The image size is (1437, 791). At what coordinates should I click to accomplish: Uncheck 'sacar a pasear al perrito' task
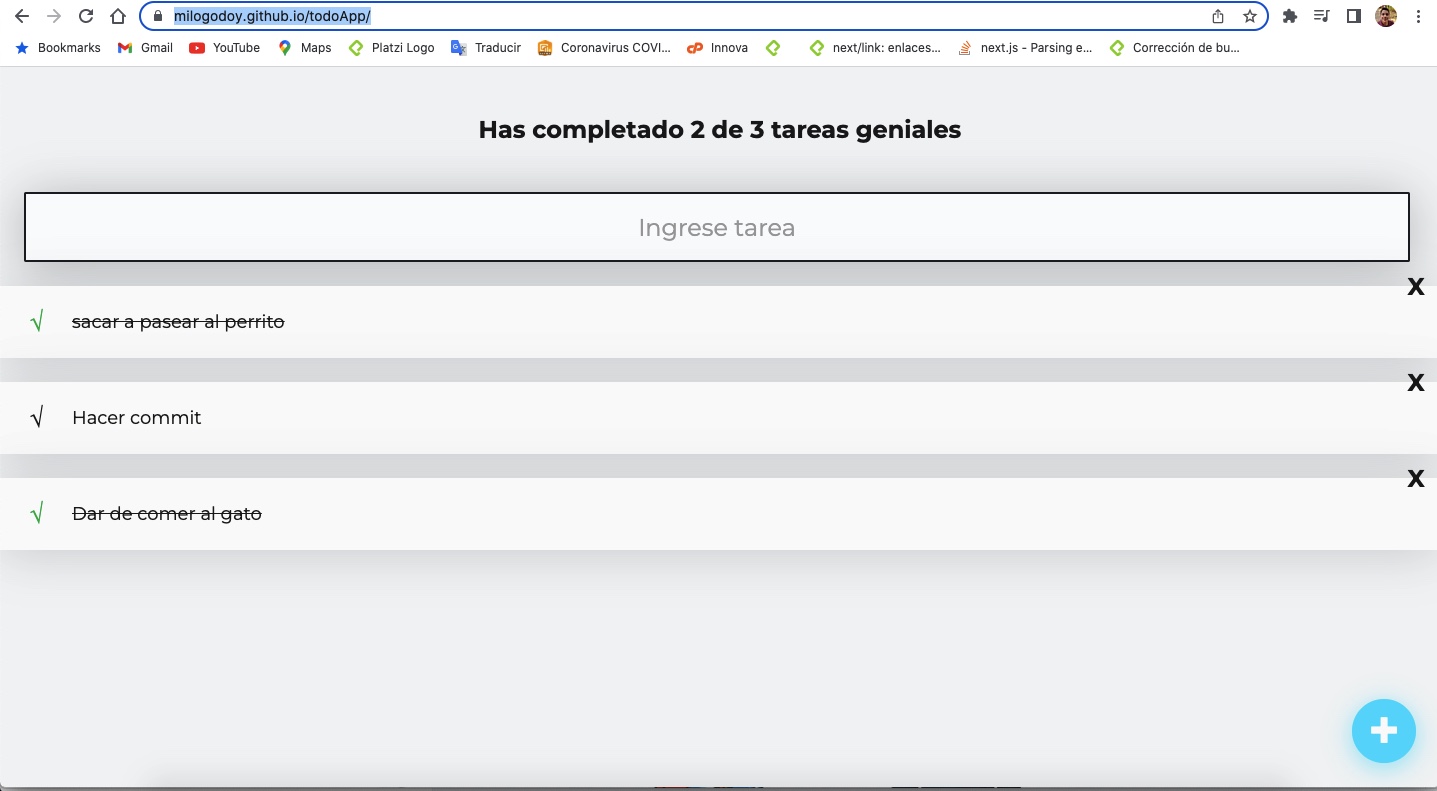(37, 321)
